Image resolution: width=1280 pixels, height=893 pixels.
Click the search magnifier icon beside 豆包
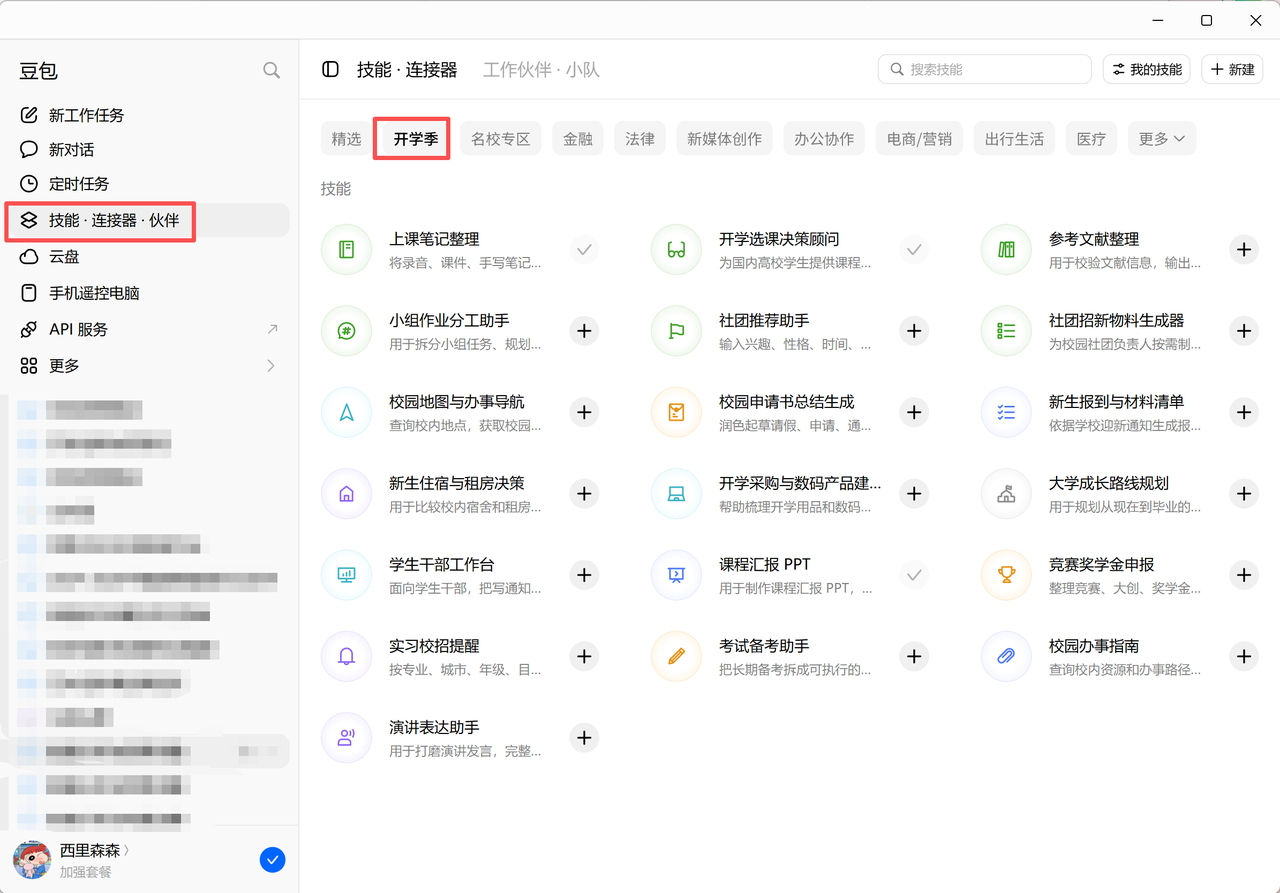pyautogui.click(x=271, y=70)
